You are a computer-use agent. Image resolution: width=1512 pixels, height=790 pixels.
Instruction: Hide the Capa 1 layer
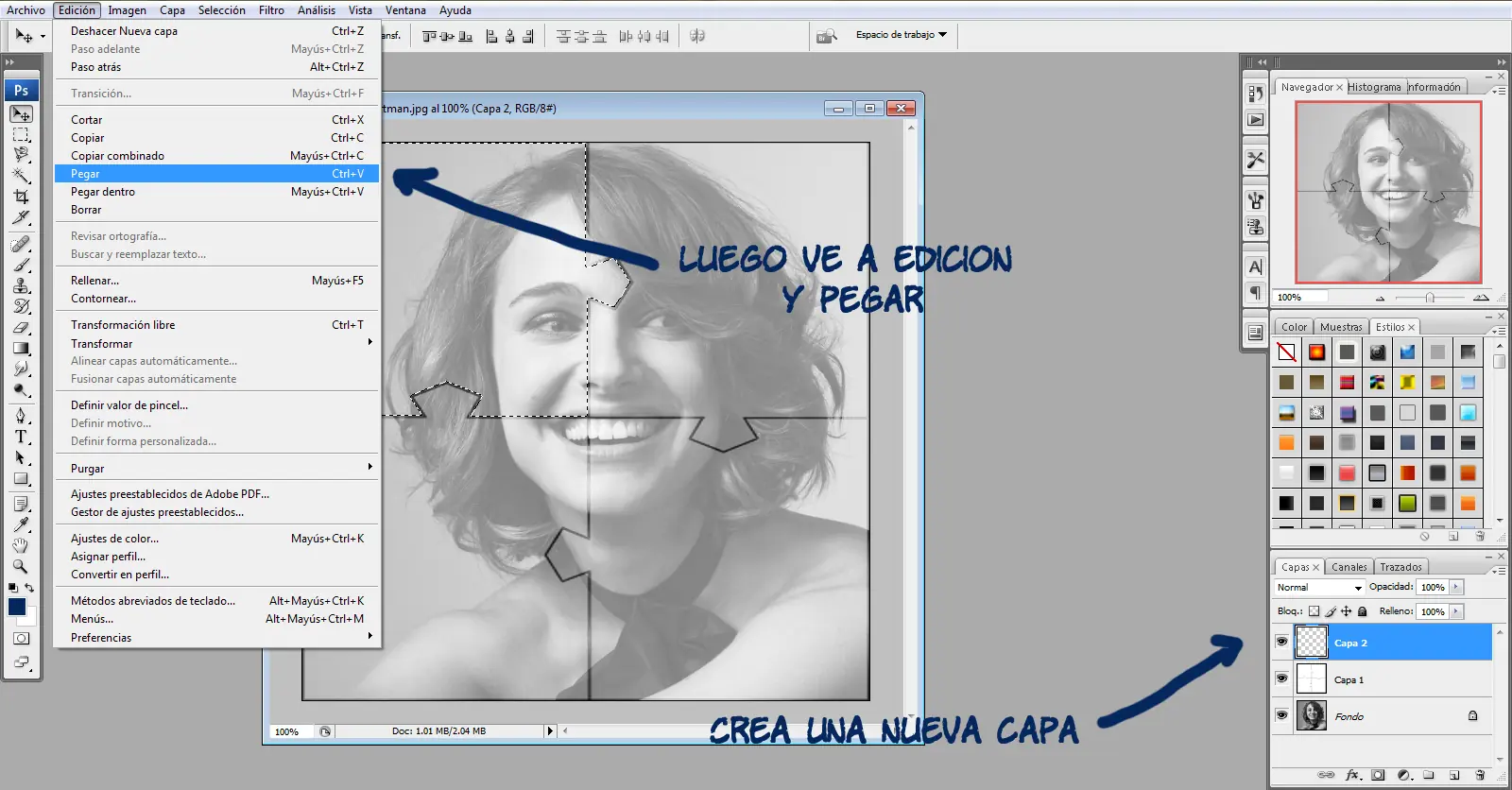pyautogui.click(x=1281, y=678)
